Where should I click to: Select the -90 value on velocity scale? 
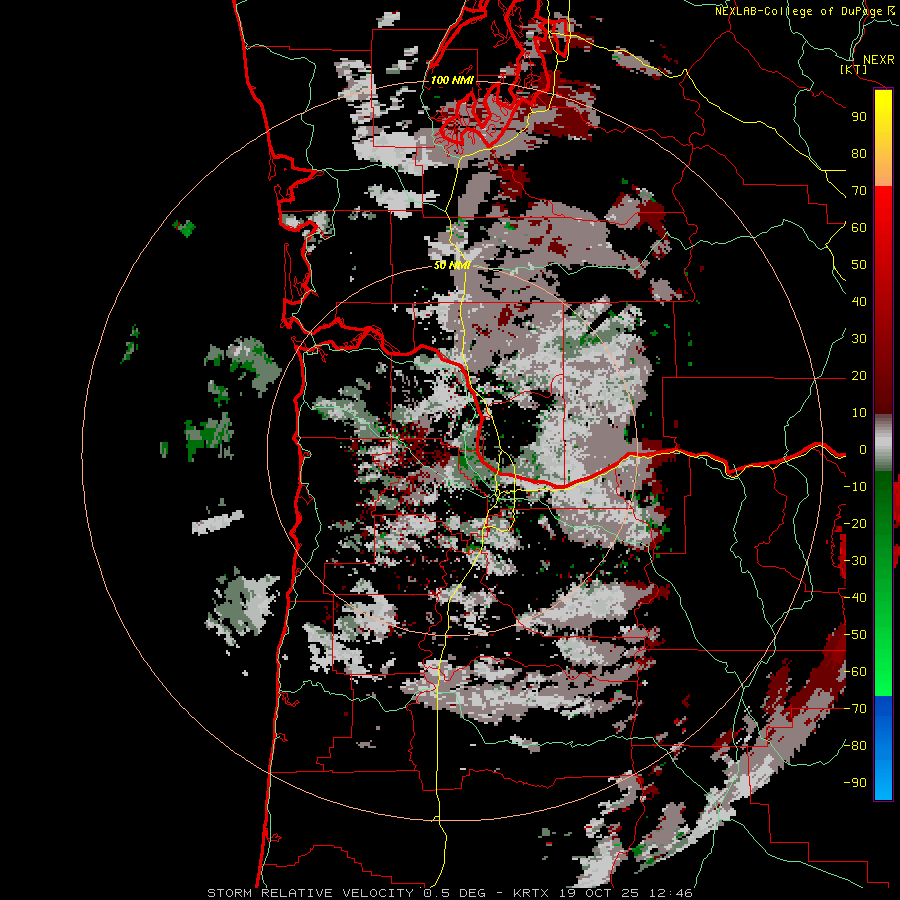tap(855, 783)
